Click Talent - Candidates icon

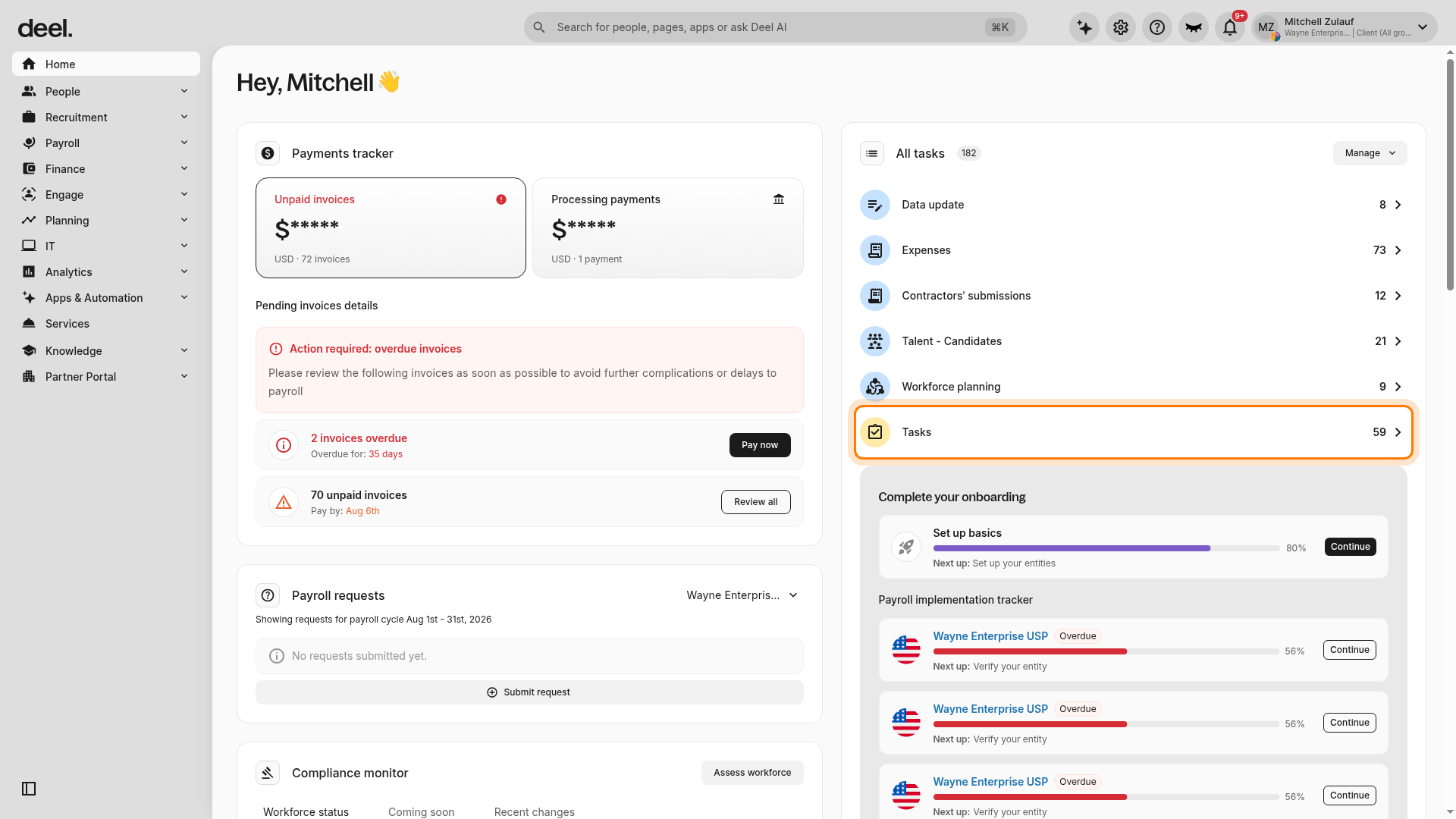pyautogui.click(x=875, y=341)
